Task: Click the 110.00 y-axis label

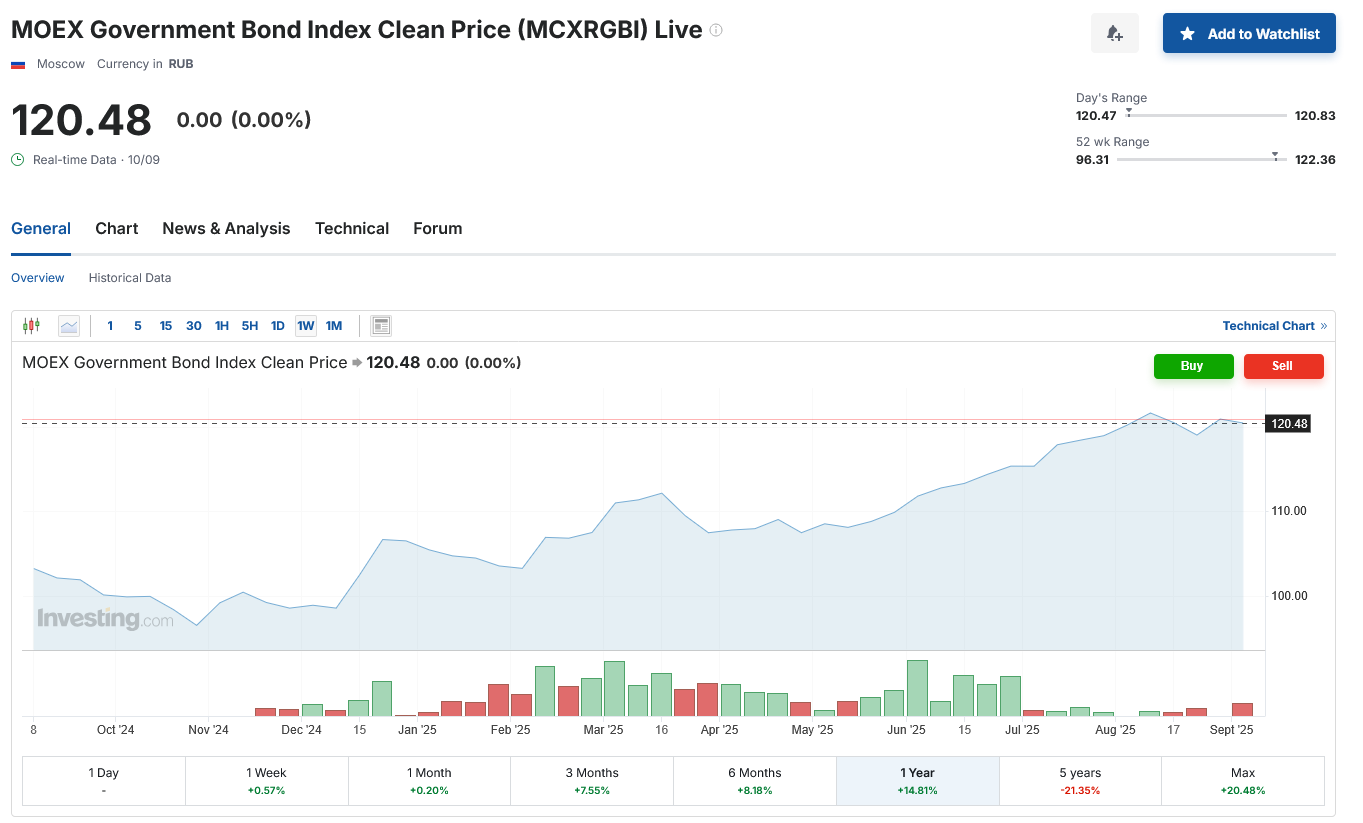Action: [x=1289, y=511]
